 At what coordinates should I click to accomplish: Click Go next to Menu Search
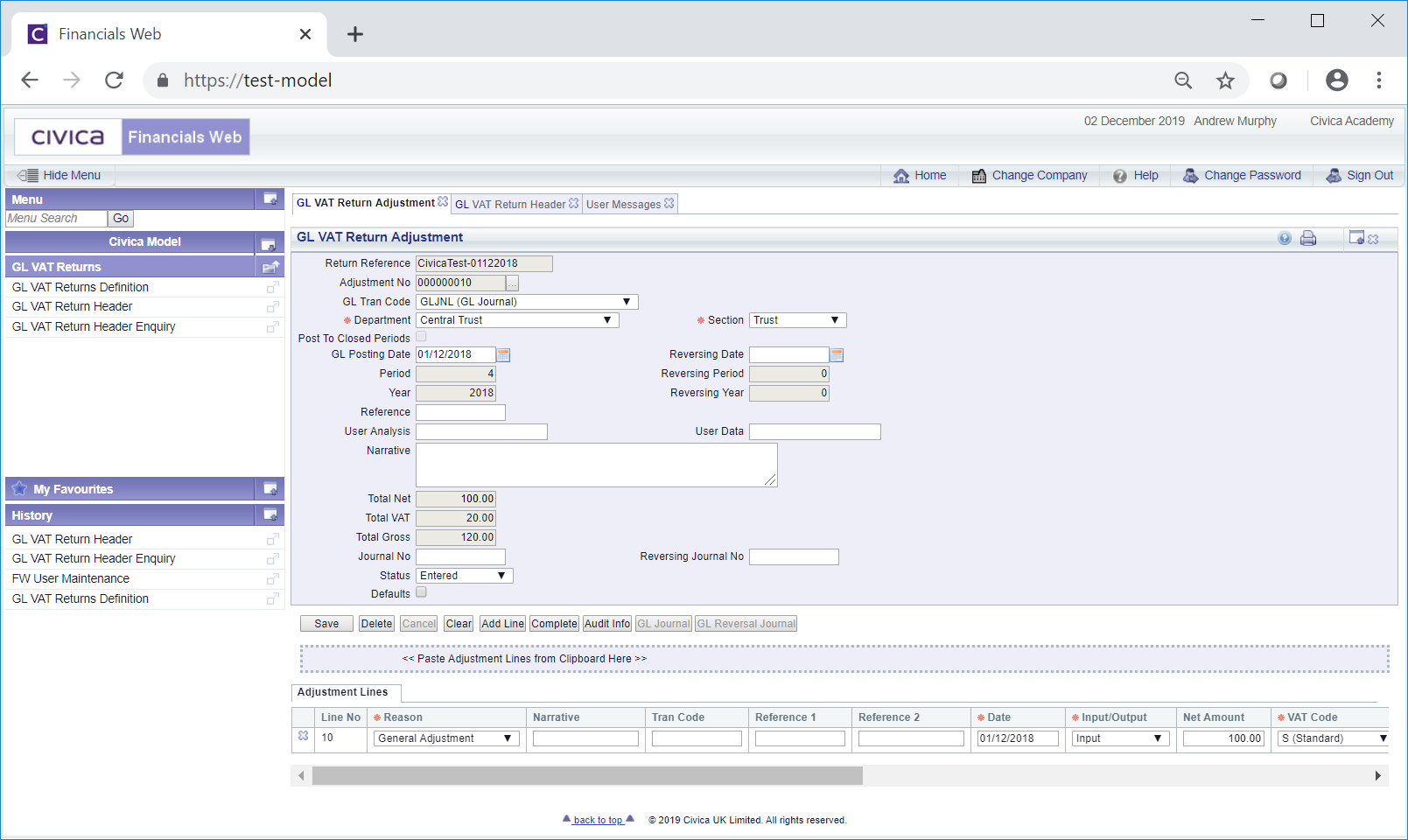pyautogui.click(x=121, y=219)
